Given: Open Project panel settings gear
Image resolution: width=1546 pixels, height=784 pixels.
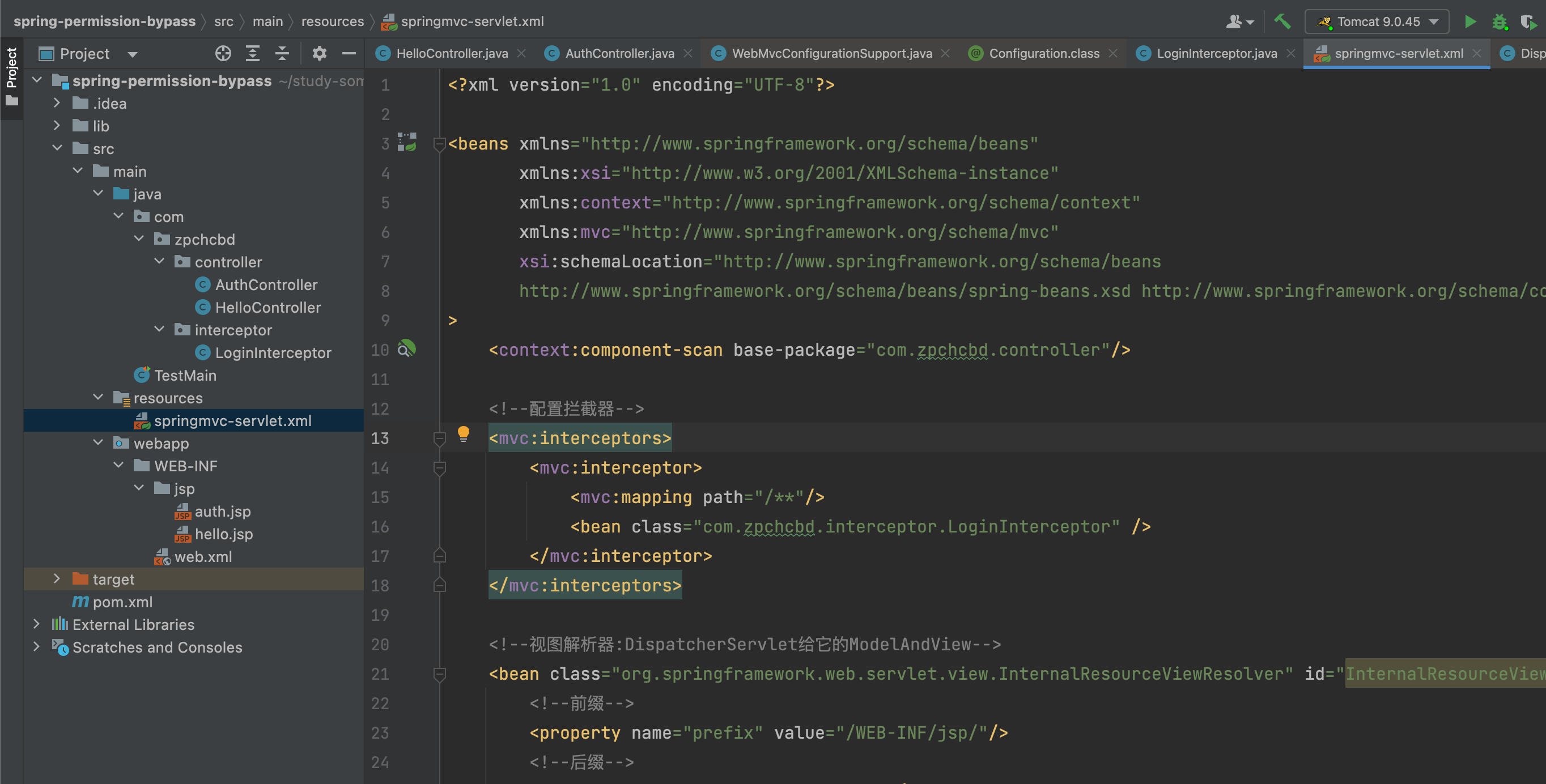Looking at the screenshot, I should click(x=319, y=53).
